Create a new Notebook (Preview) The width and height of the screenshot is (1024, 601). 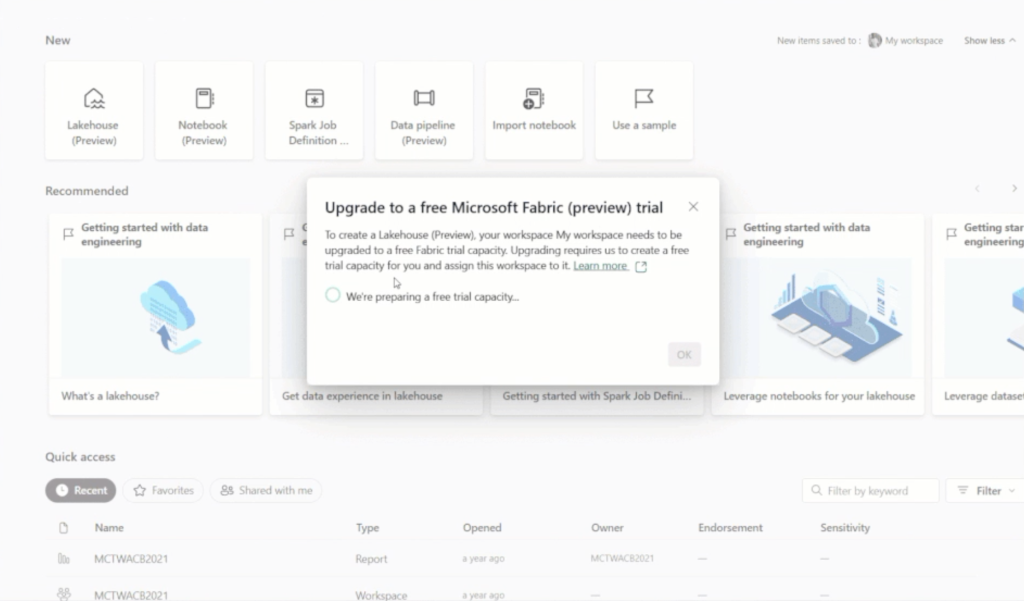click(x=204, y=110)
